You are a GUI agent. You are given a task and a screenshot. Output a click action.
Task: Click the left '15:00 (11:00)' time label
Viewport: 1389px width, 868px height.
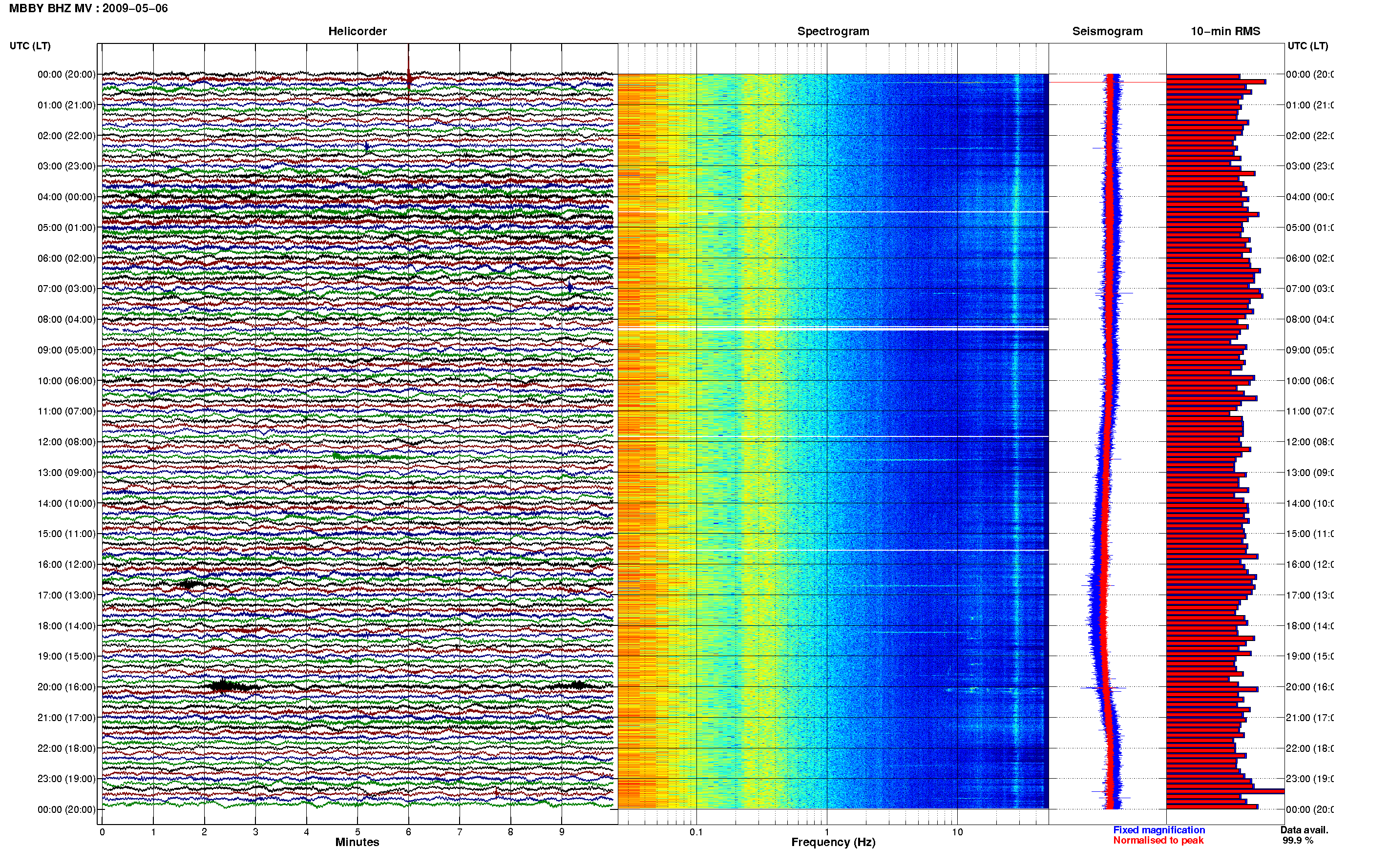coord(66,534)
